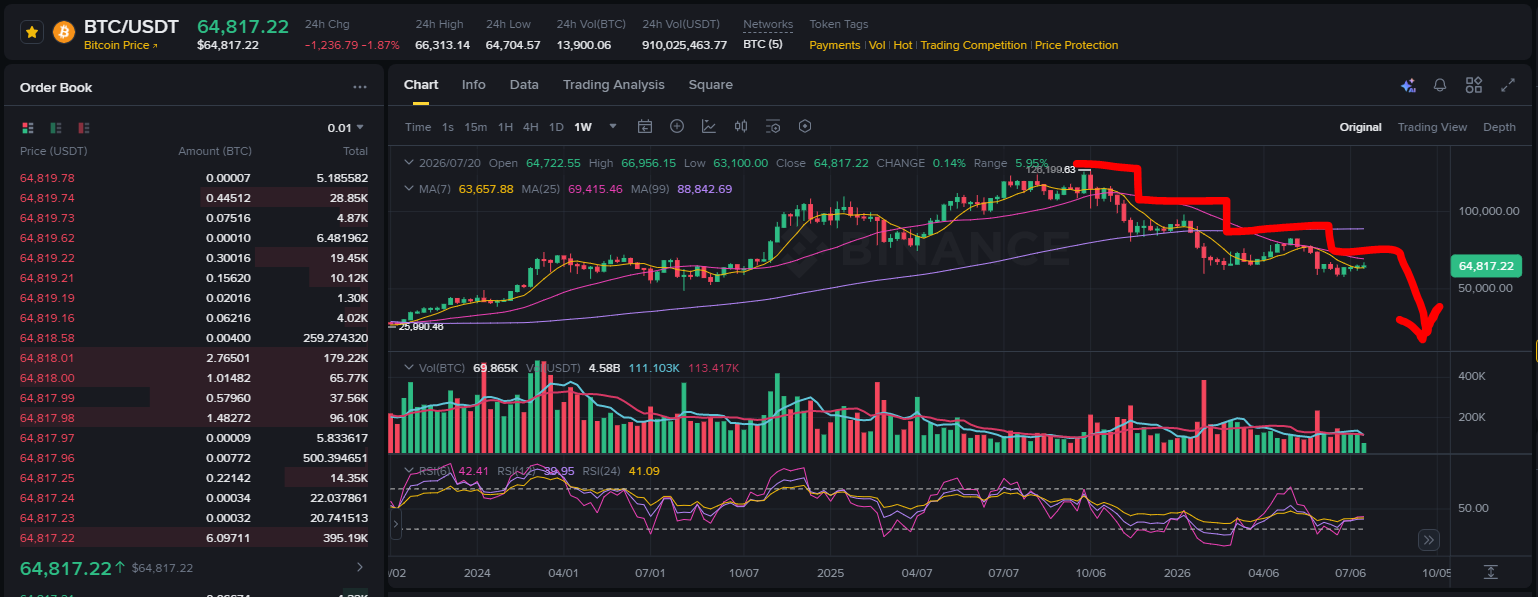Open the go-to-date calendar icon

click(x=645, y=127)
